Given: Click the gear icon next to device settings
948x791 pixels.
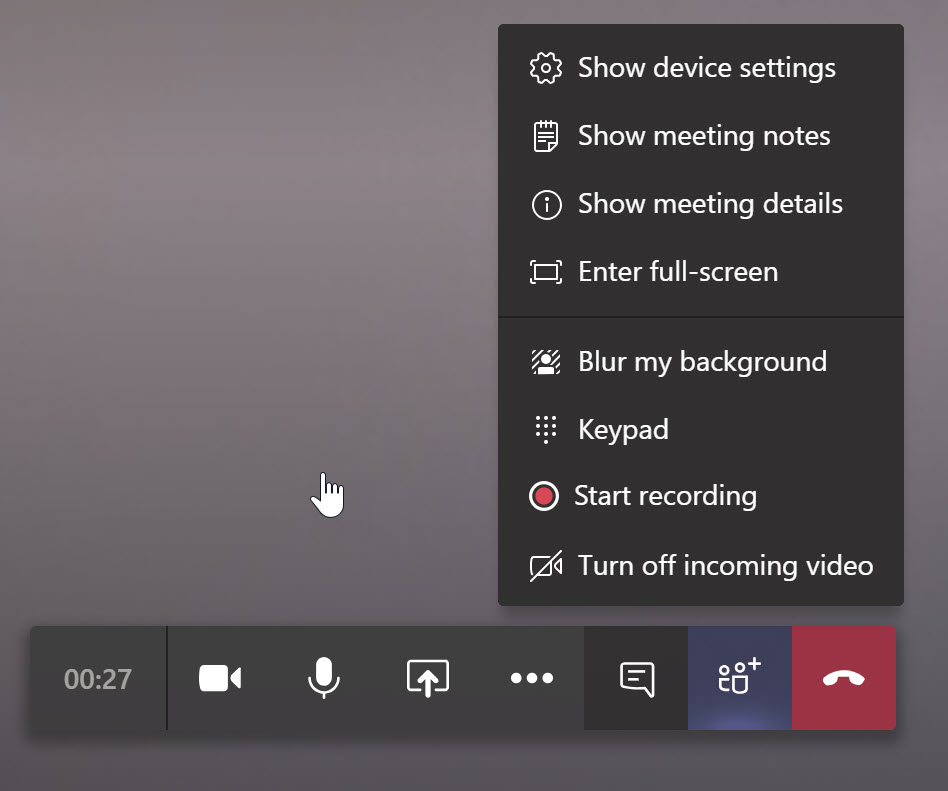Looking at the screenshot, I should [546, 67].
